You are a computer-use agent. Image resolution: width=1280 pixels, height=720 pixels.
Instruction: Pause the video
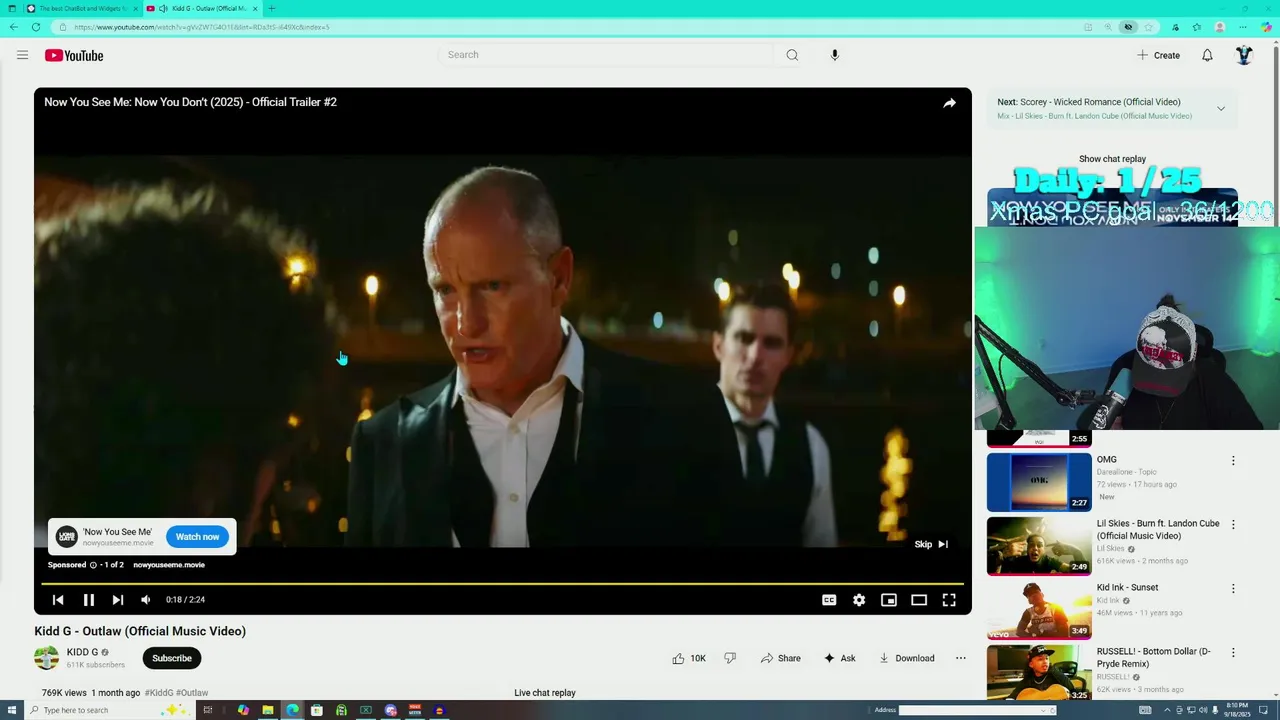click(x=88, y=600)
